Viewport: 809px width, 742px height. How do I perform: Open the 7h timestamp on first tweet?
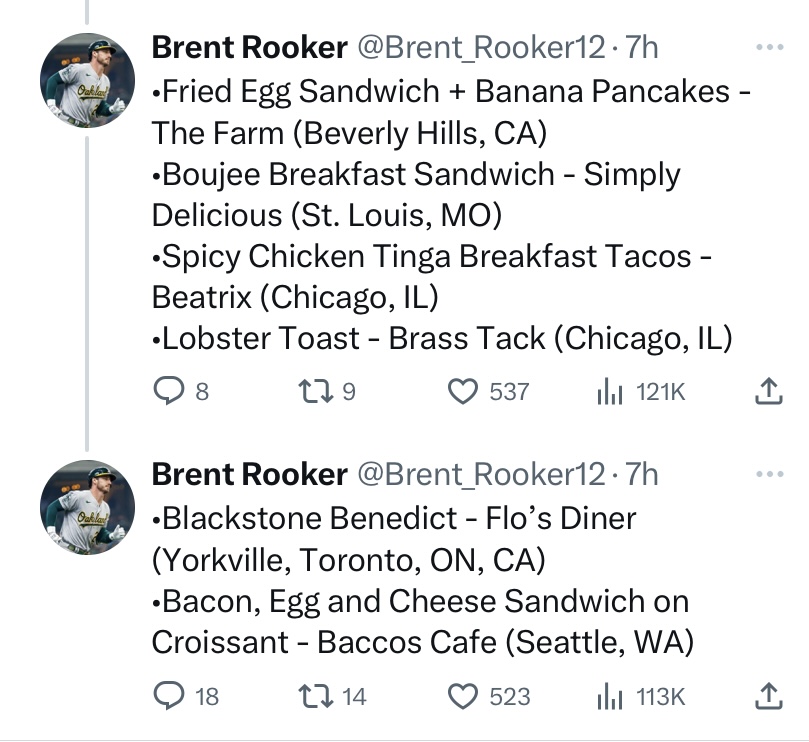click(x=641, y=47)
